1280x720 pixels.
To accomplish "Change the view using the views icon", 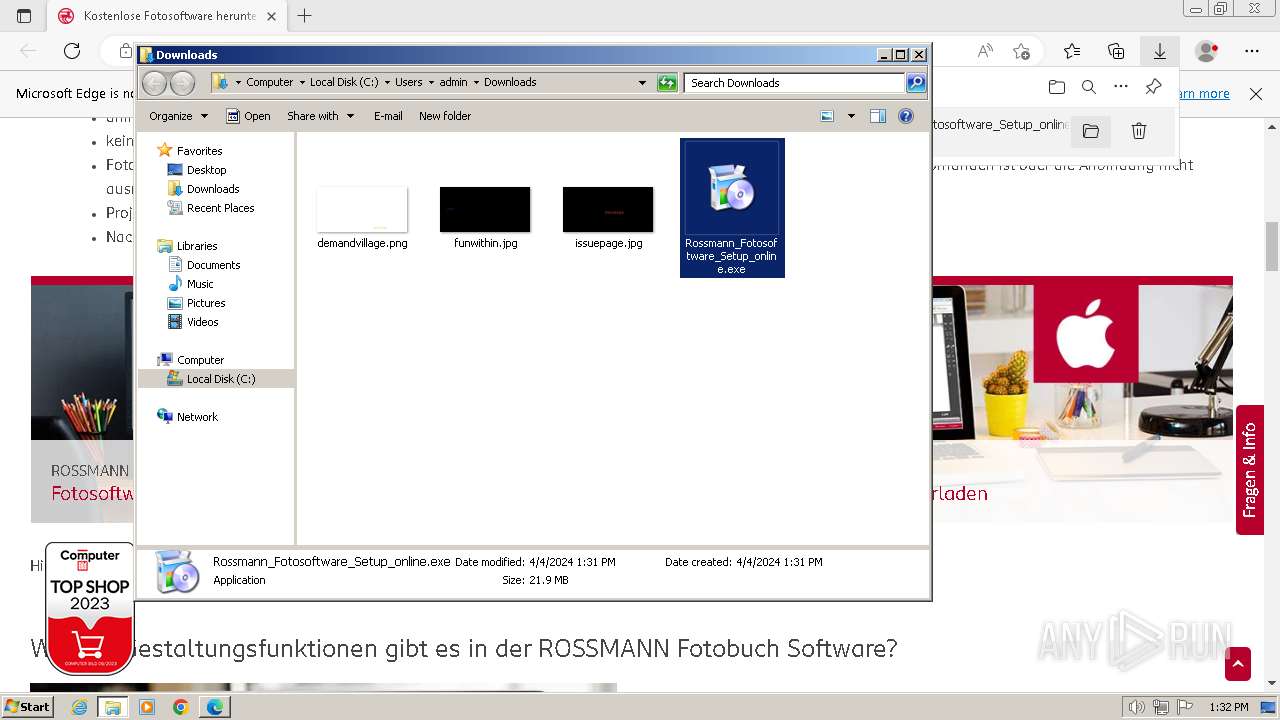I will (x=827, y=116).
